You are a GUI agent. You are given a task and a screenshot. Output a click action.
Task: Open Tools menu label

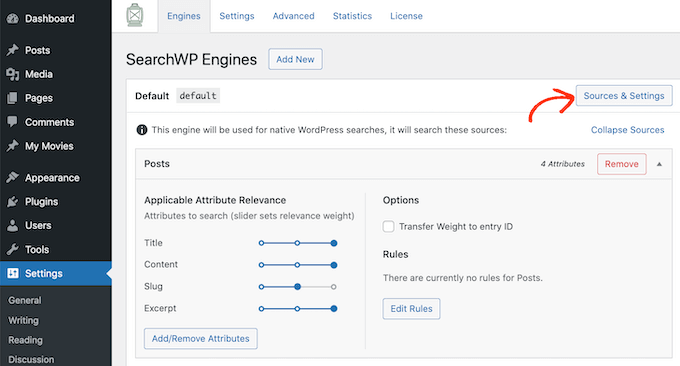tap(37, 250)
